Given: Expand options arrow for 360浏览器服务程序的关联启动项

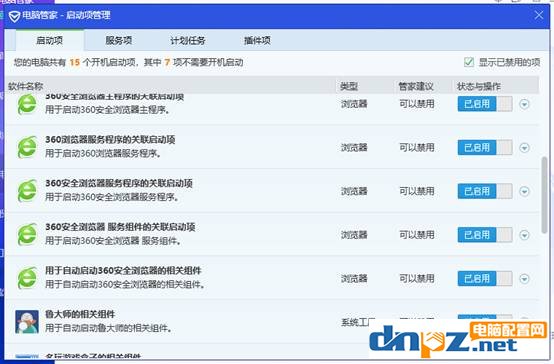Looking at the screenshot, I should coord(524,148).
